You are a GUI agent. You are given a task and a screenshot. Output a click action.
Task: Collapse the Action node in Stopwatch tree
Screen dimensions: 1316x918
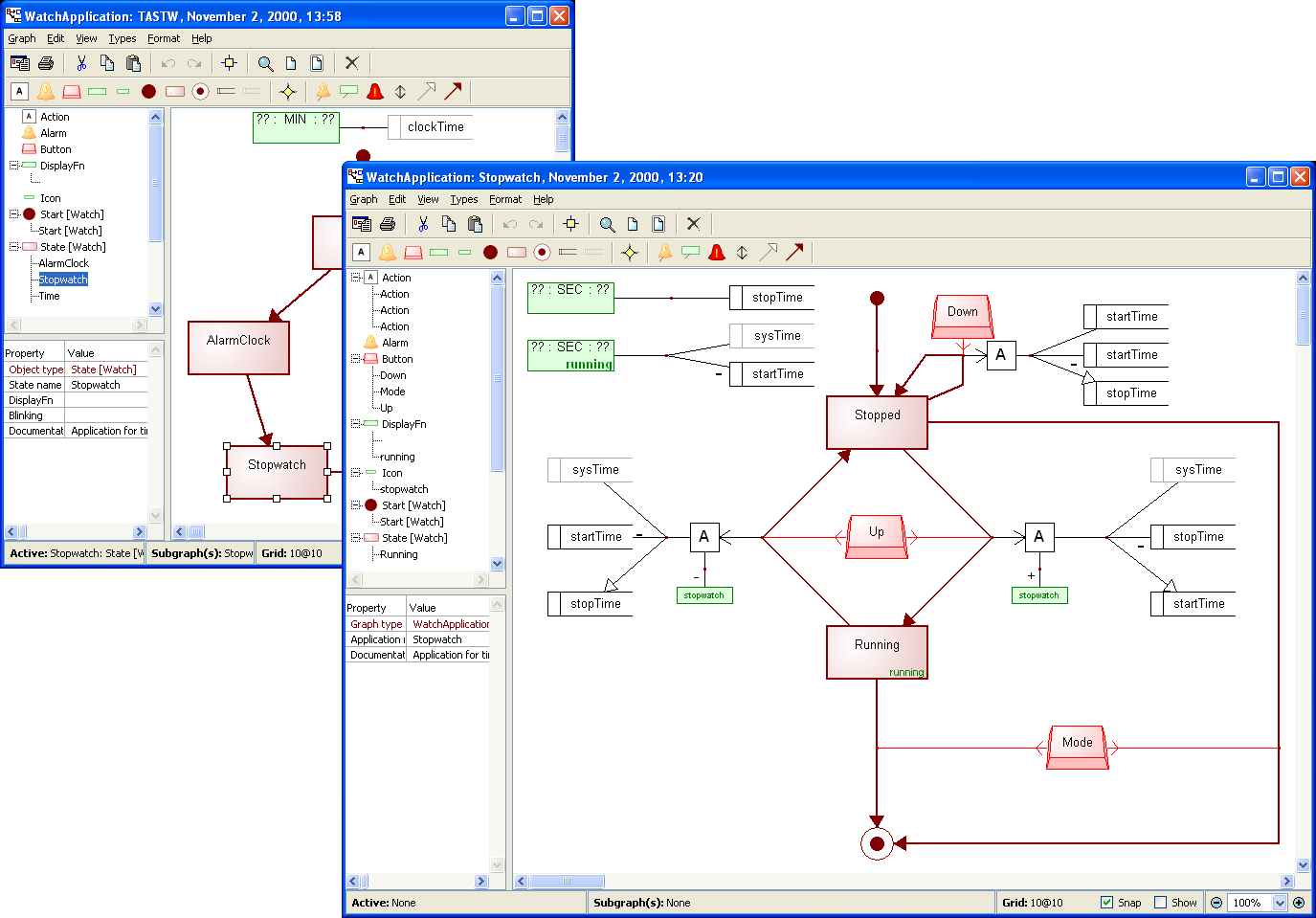(356, 278)
